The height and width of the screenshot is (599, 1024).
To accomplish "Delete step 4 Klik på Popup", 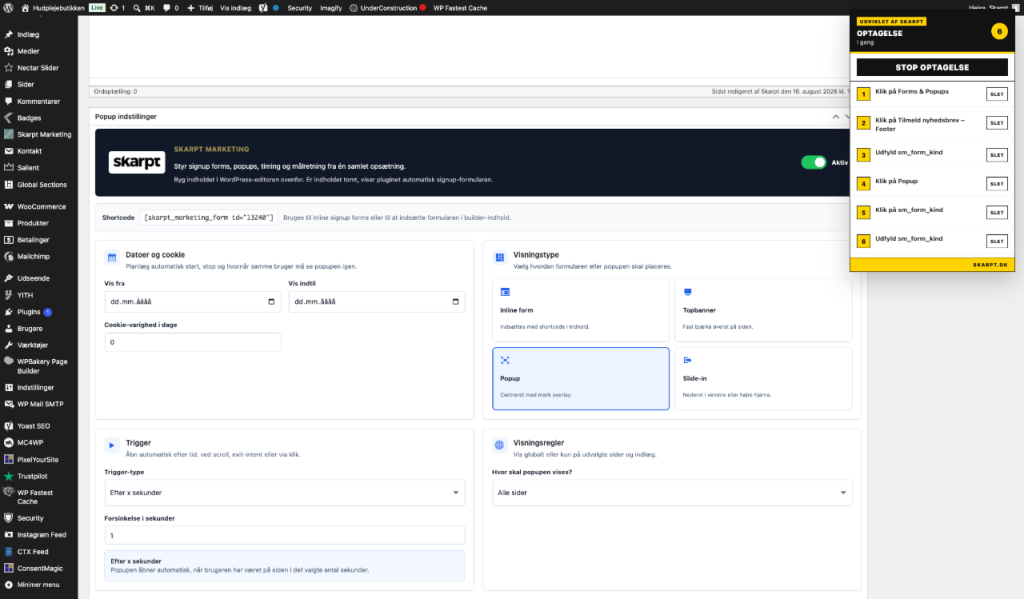I will pyautogui.click(x=997, y=184).
